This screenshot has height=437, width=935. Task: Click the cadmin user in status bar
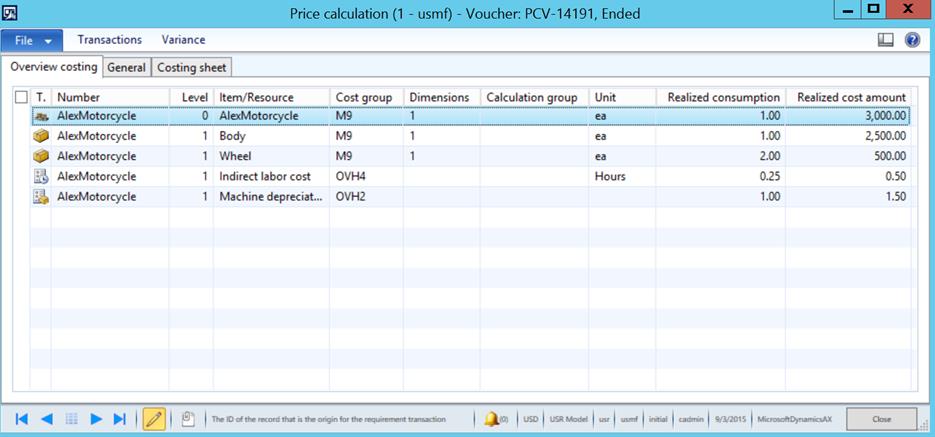tap(692, 419)
